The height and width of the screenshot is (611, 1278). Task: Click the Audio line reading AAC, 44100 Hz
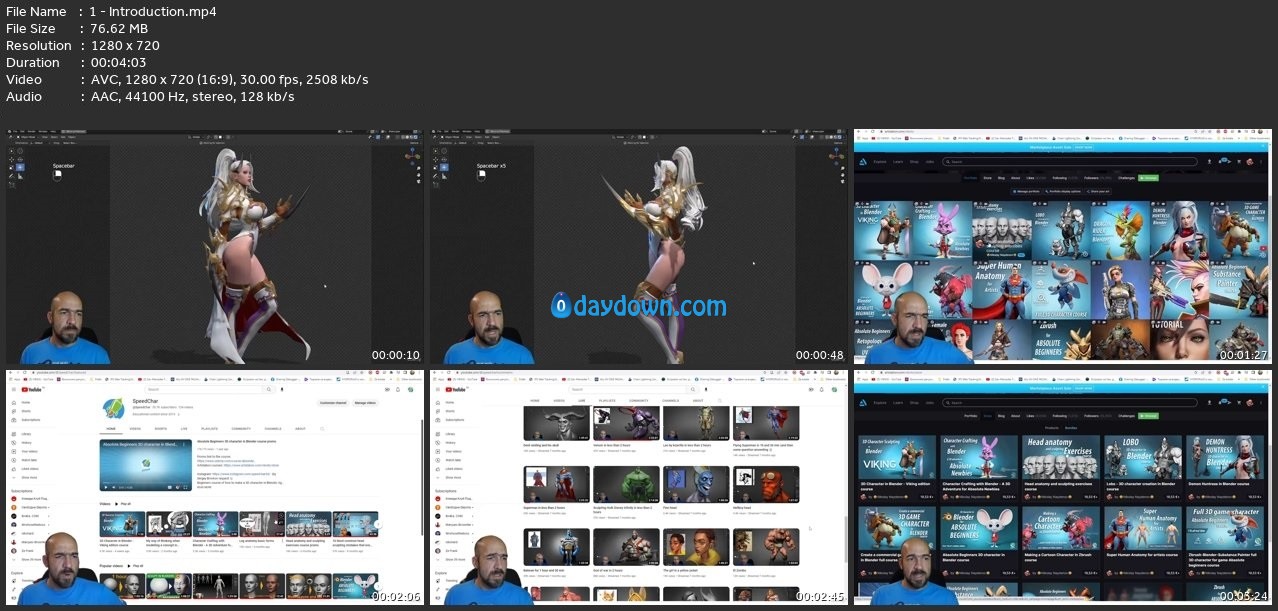tap(192, 97)
